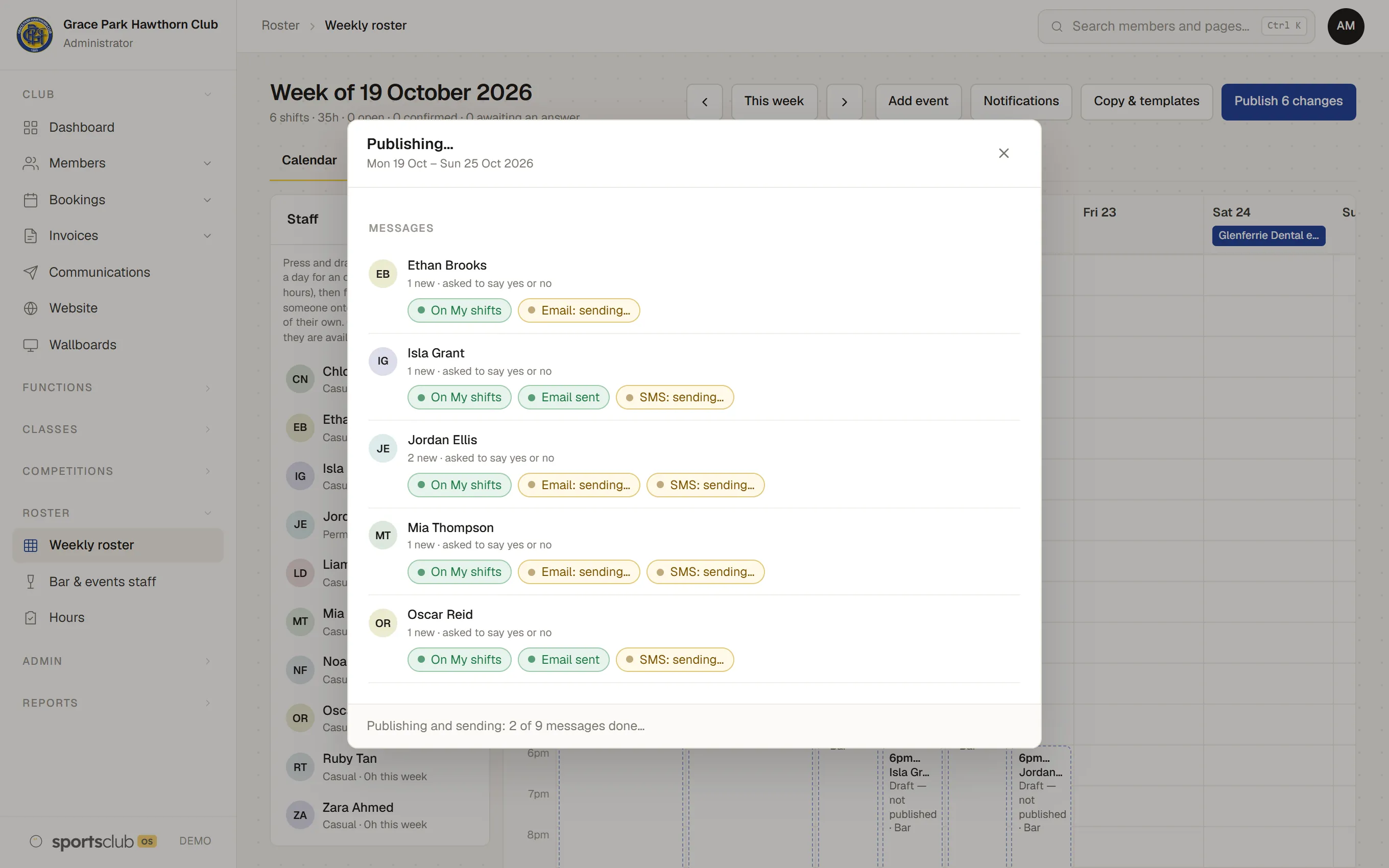
Task: Click Publish 6 changes button
Action: (1288, 102)
